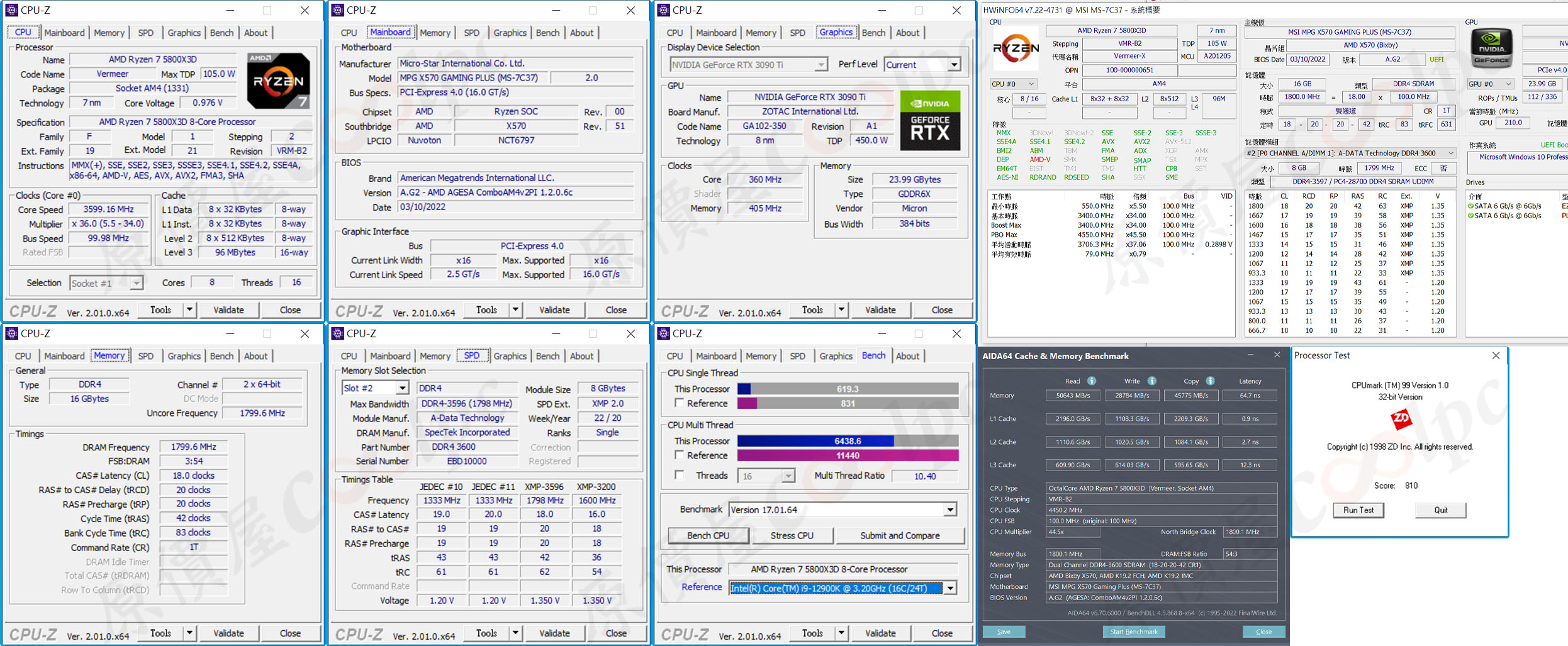The height and width of the screenshot is (646, 1568).
Task: Click multi-thread Reference 11440 bar
Action: 848,455
